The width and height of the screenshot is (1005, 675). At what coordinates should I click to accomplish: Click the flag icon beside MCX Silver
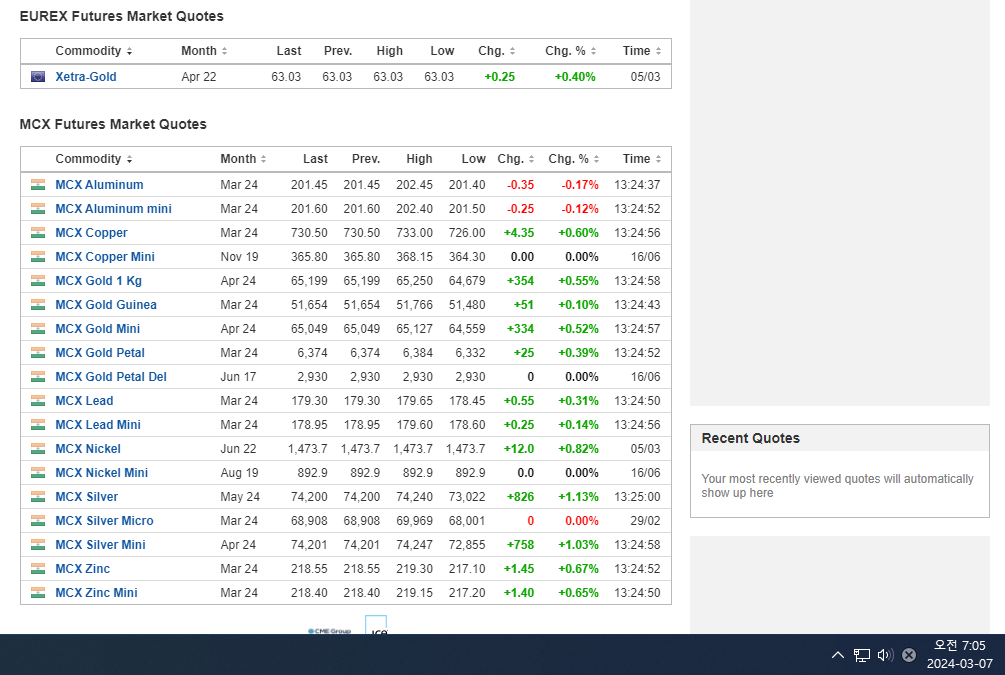pyautogui.click(x=38, y=497)
